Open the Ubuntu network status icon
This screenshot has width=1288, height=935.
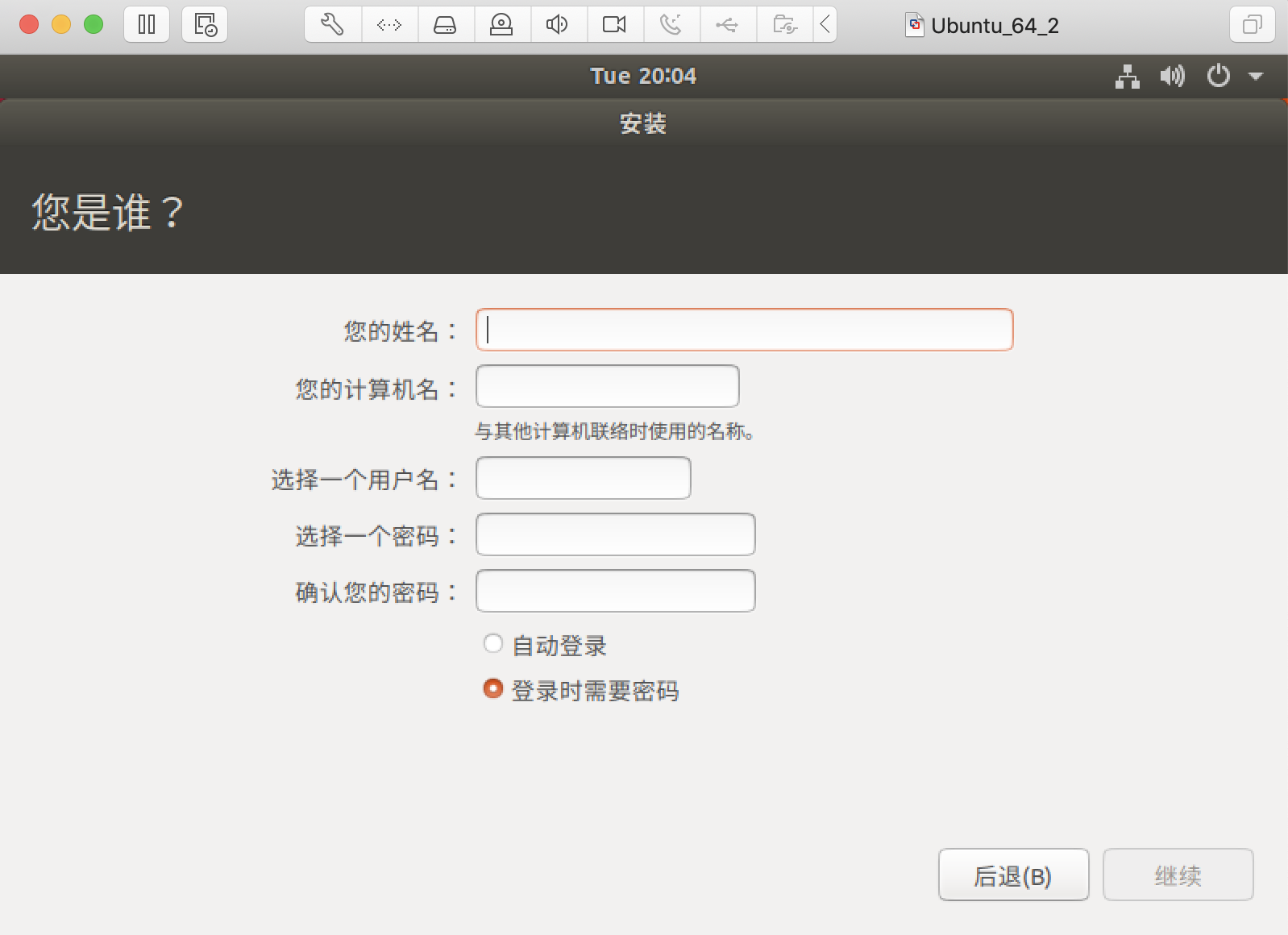(x=1127, y=77)
